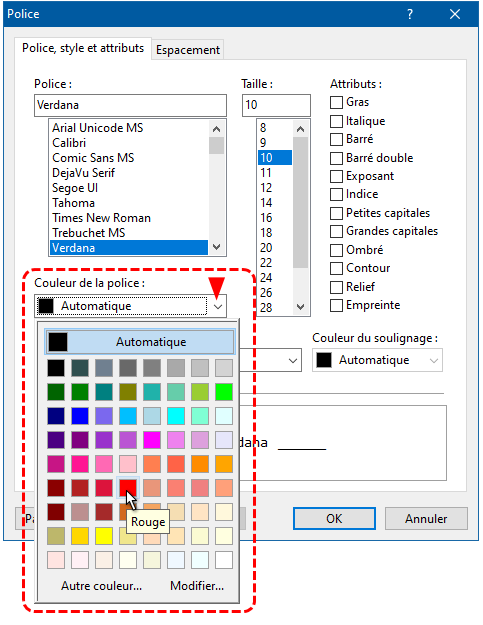
Task: Expand the Couleur de la police dropdown arrow
Action: tap(218, 307)
